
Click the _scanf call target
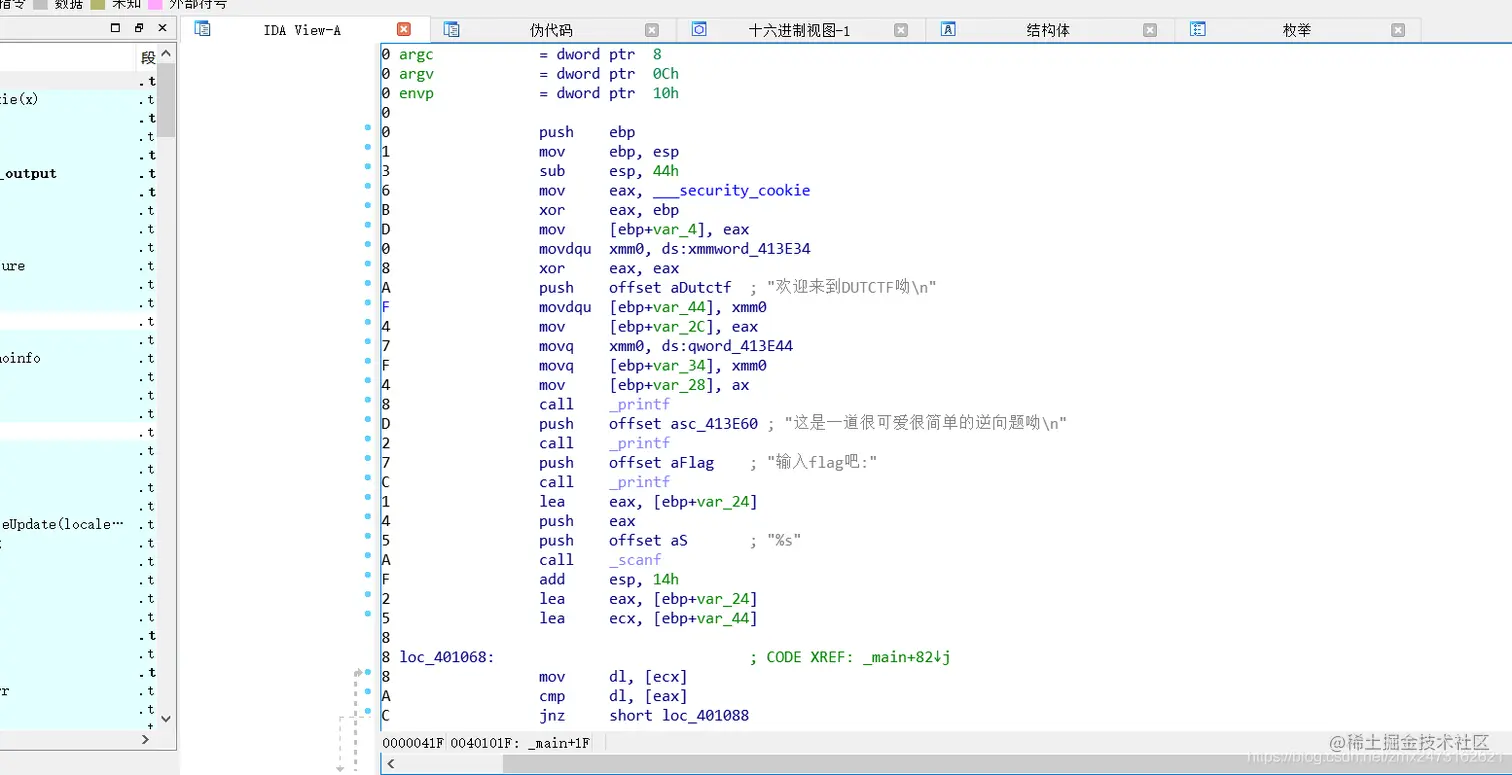coord(635,560)
